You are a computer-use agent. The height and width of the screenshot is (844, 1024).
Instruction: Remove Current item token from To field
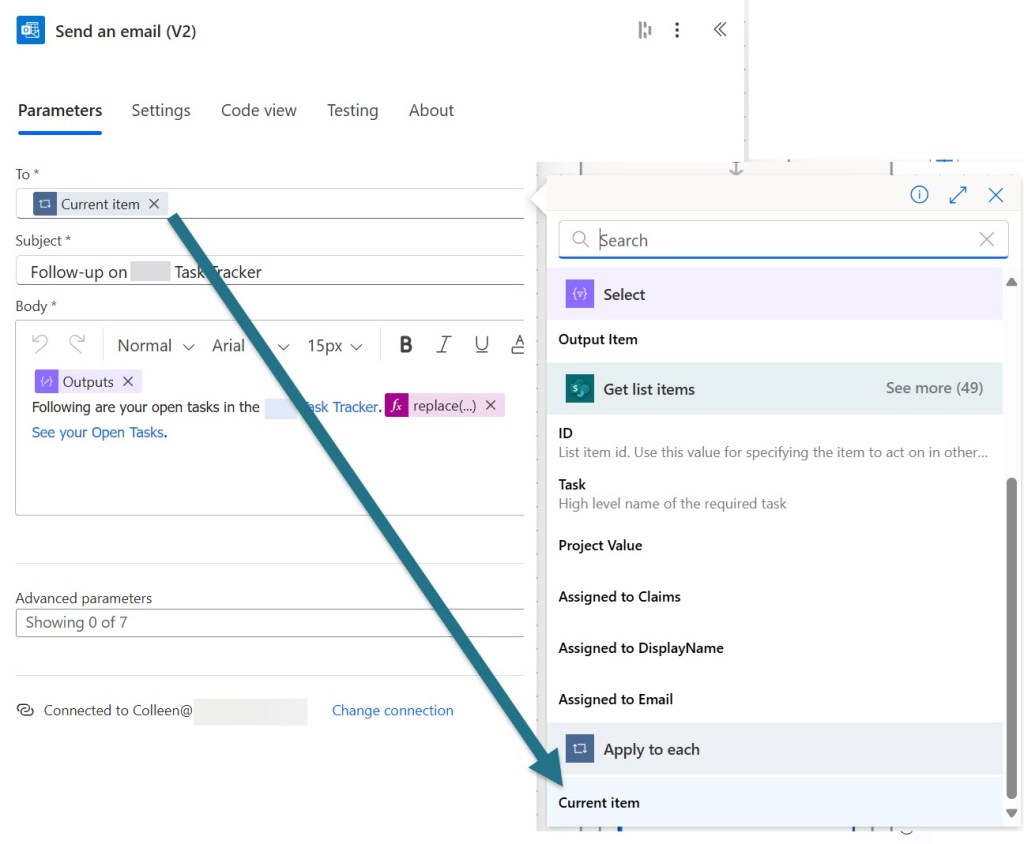(x=154, y=204)
